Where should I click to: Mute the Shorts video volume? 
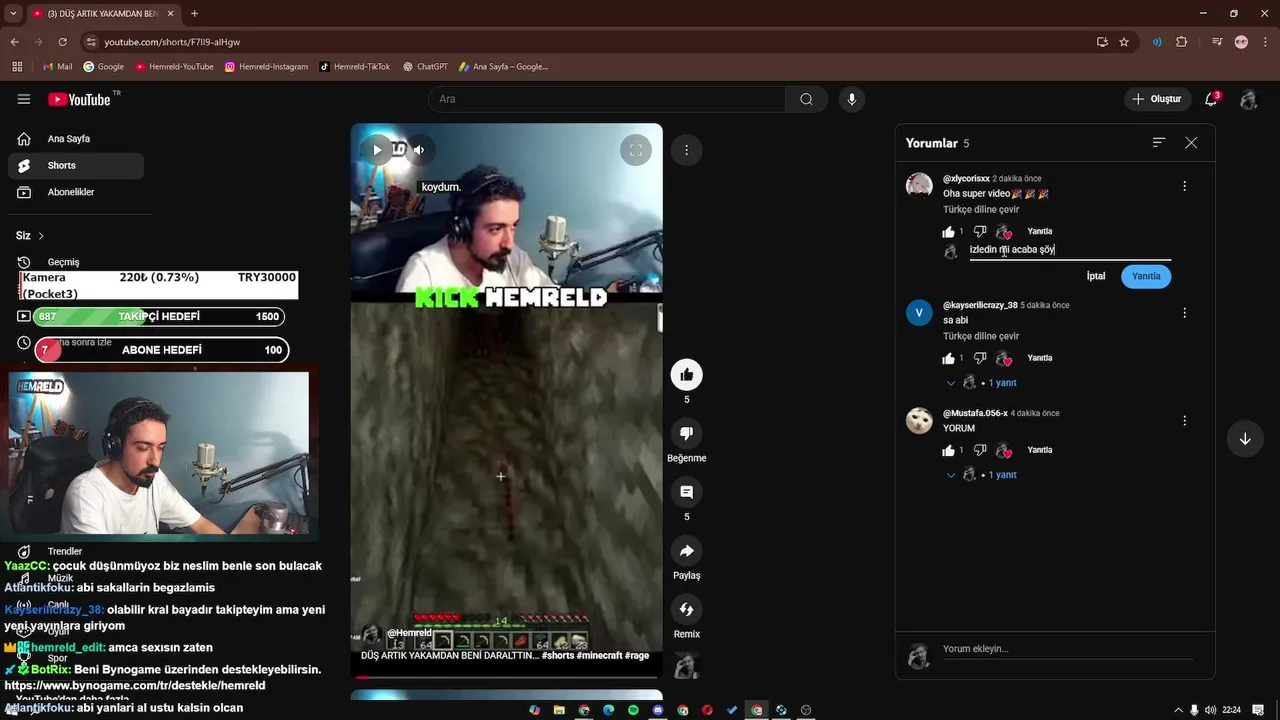[x=419, y=150]
